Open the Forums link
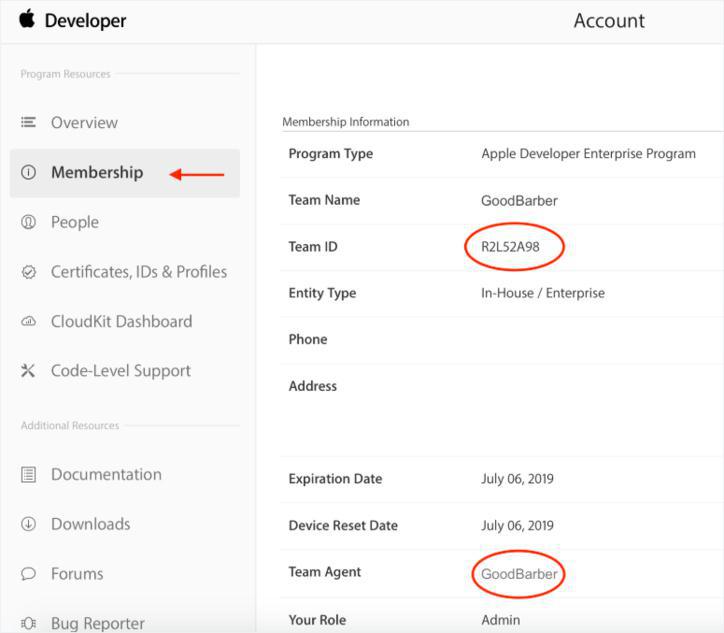Viewport: 724px width, 633px height. tap(77, 574)
